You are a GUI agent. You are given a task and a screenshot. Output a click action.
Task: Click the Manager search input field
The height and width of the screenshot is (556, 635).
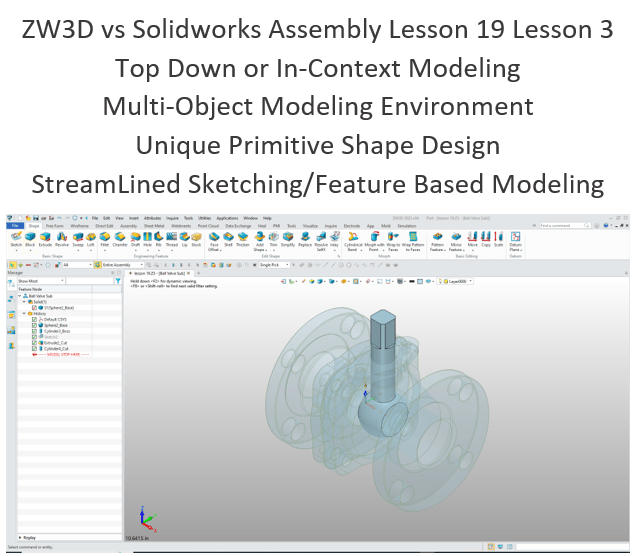pyautogui.click(x=90, y=282)
